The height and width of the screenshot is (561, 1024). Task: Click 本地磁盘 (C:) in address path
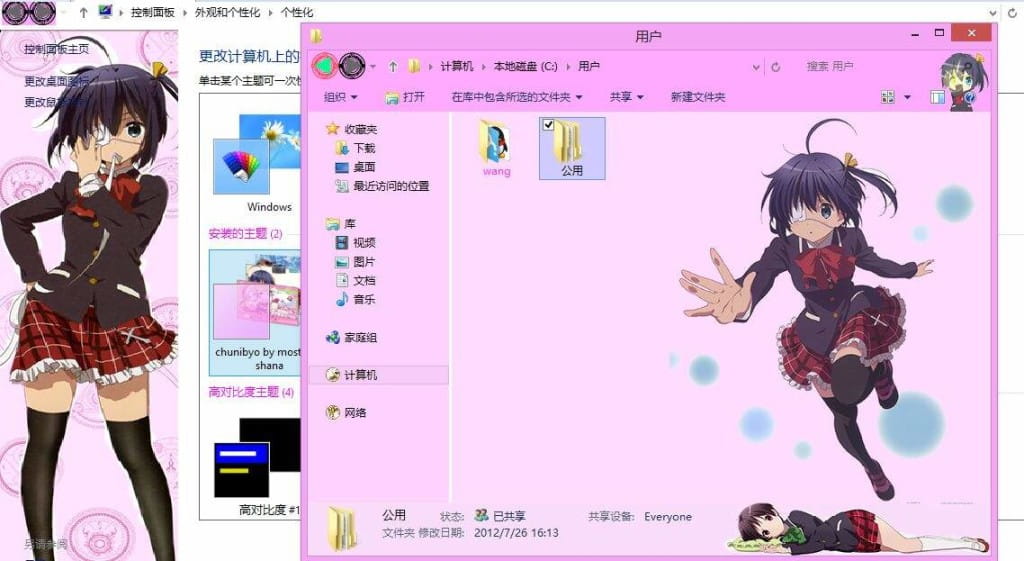[525, 67]
